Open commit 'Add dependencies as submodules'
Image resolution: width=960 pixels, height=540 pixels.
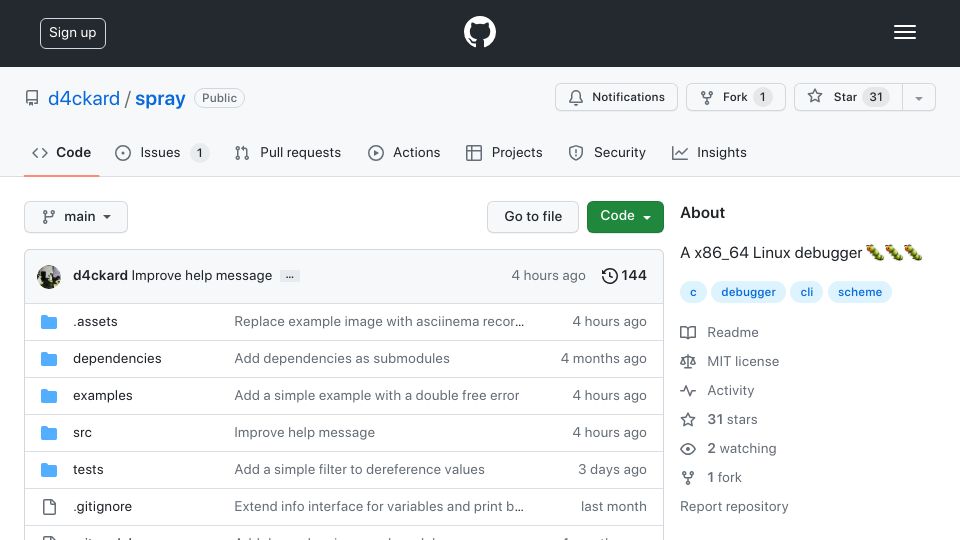[x=342, y=358]
